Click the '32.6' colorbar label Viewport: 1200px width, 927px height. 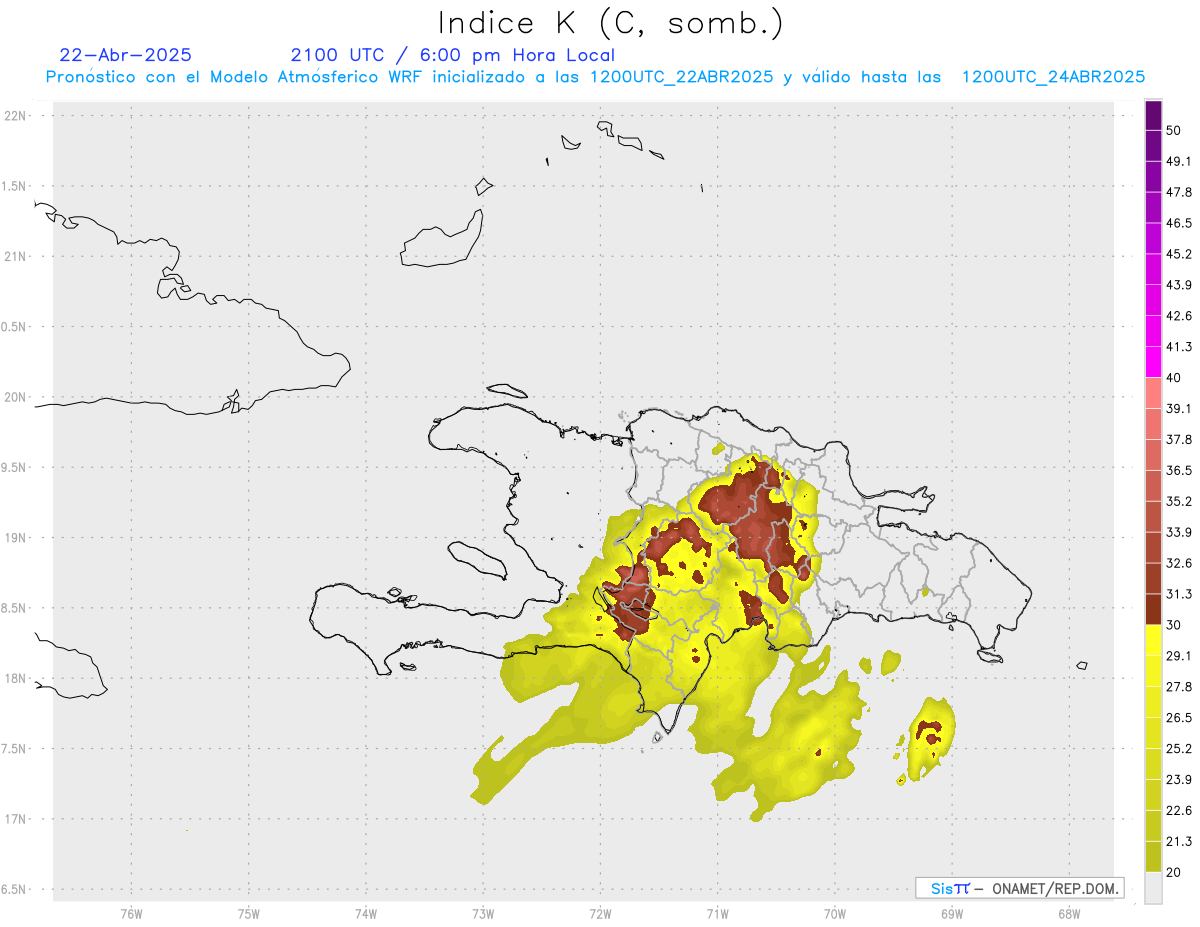(1179, 563)
